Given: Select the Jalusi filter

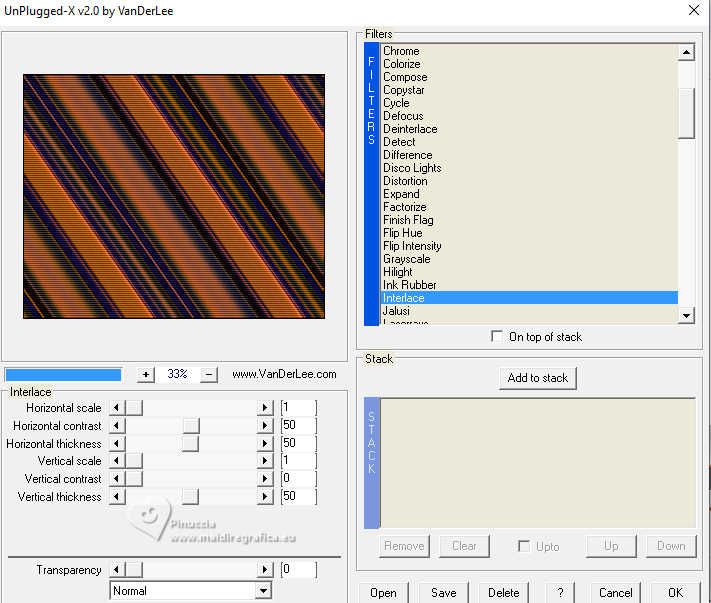Looking at the screenshot, I should tap(396, 311).
